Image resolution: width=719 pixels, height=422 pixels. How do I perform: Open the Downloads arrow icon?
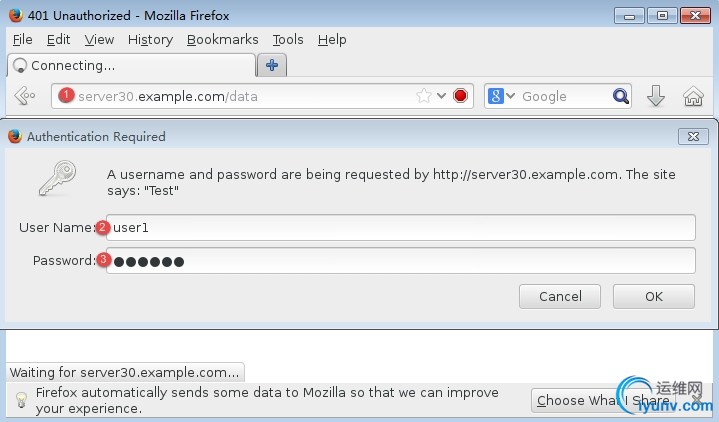pyautogui.click(x=656, y=96)
